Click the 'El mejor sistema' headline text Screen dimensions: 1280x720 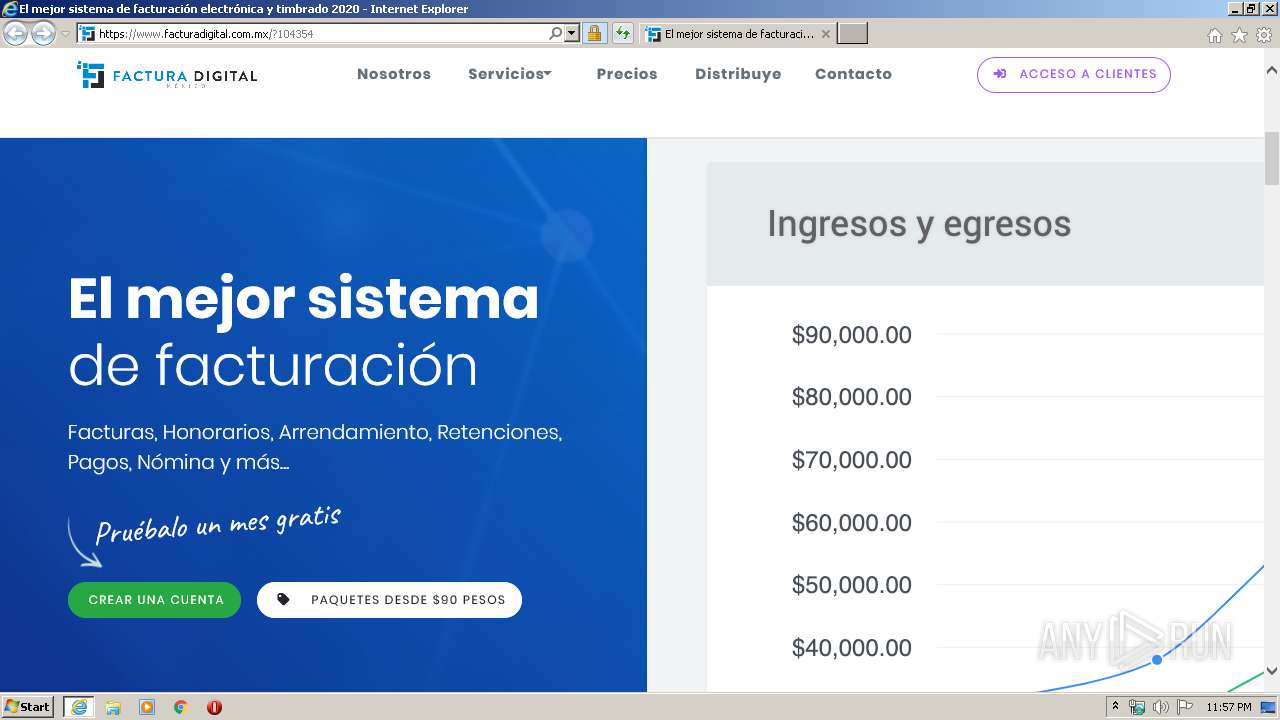(304, 299)
